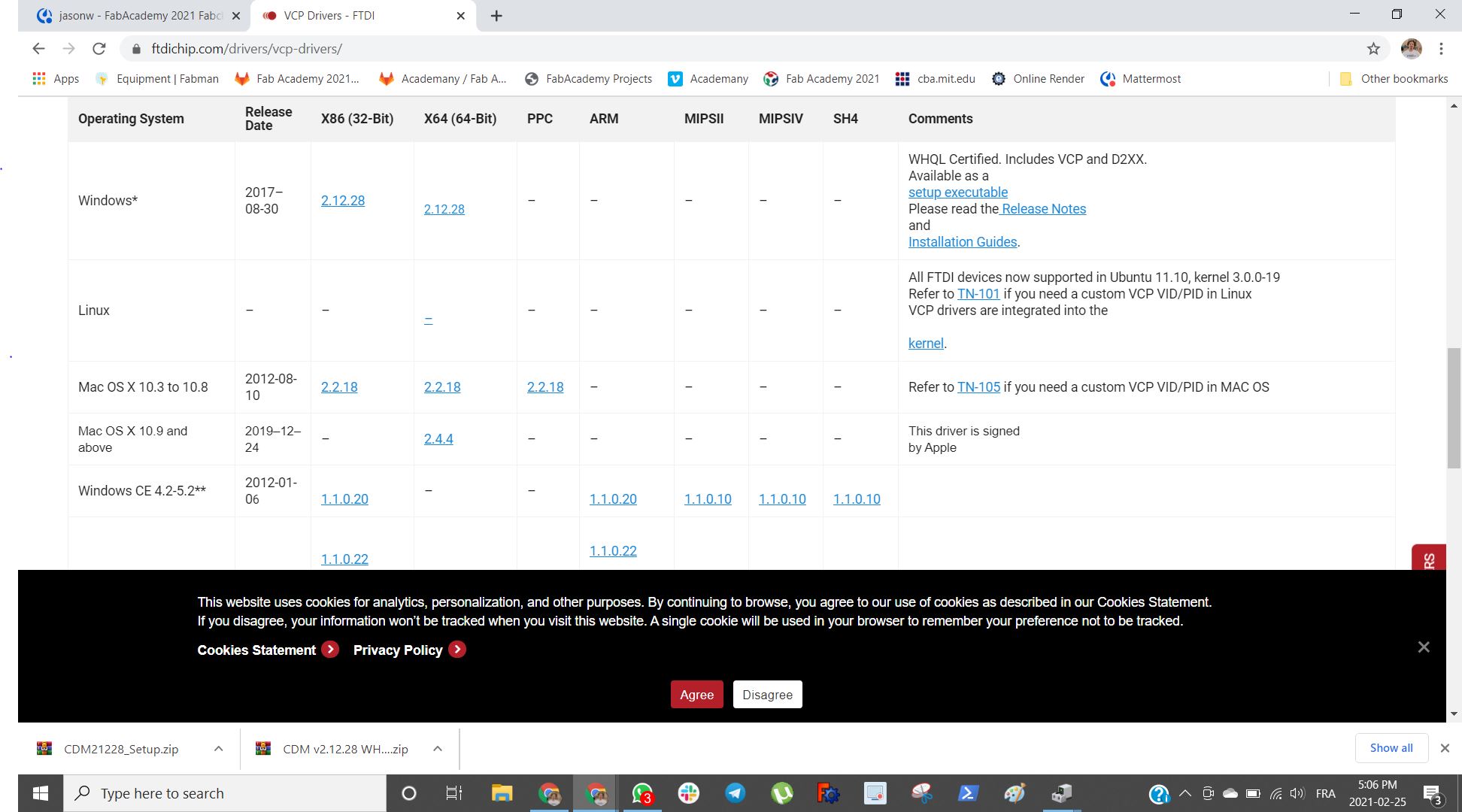Switch to the jasonw FabAcademy 2021 tab
Viewport: 1462px width, 812px height.
[x=139, y=15]
